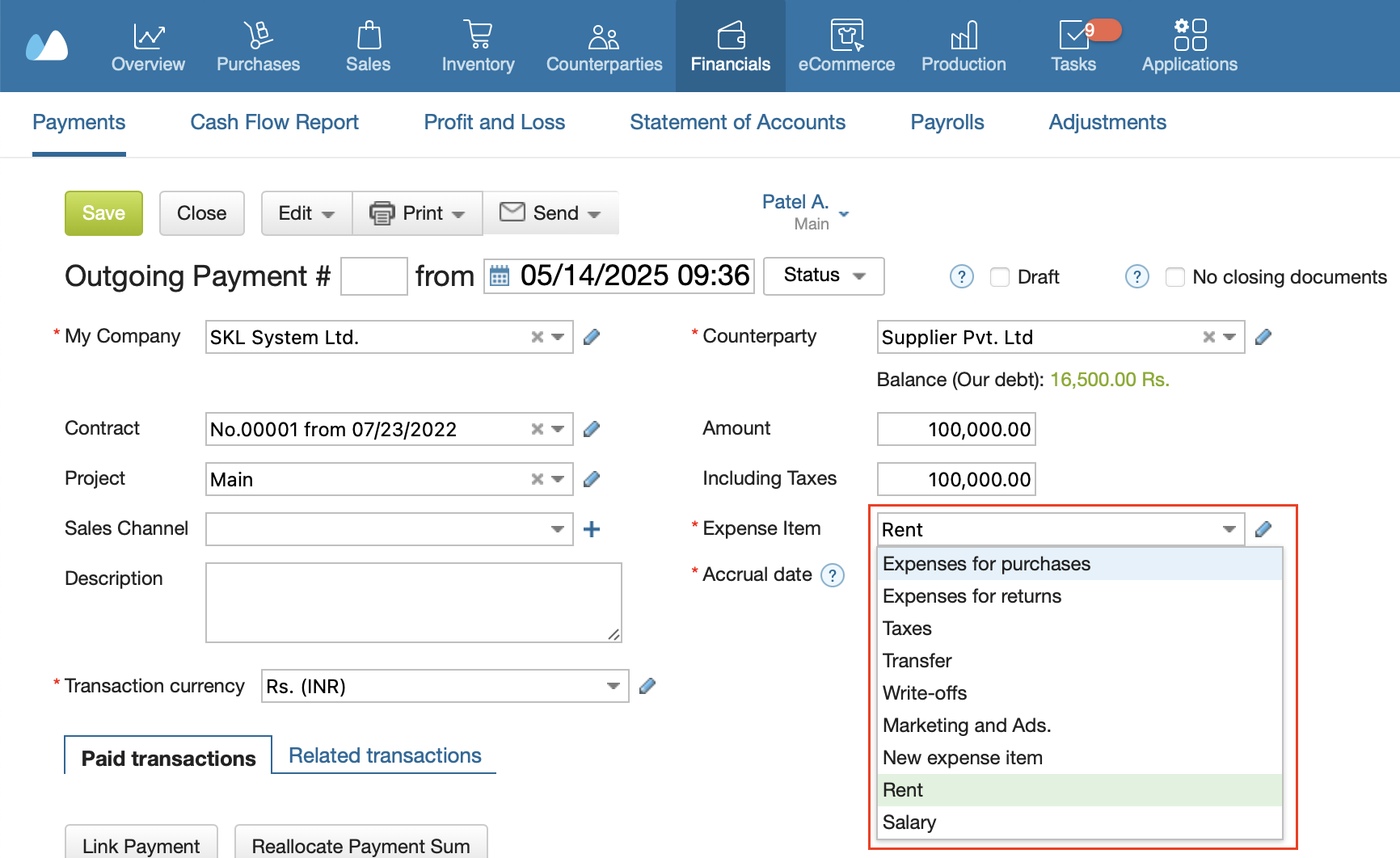
Task: Add a new Sales Channel with plus icon
Action: pyautogui.click(x=592, y=529)
